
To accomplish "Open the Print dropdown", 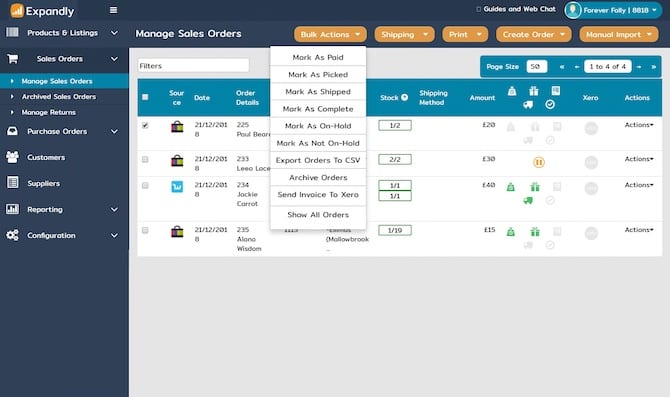I will coord(465,34).
